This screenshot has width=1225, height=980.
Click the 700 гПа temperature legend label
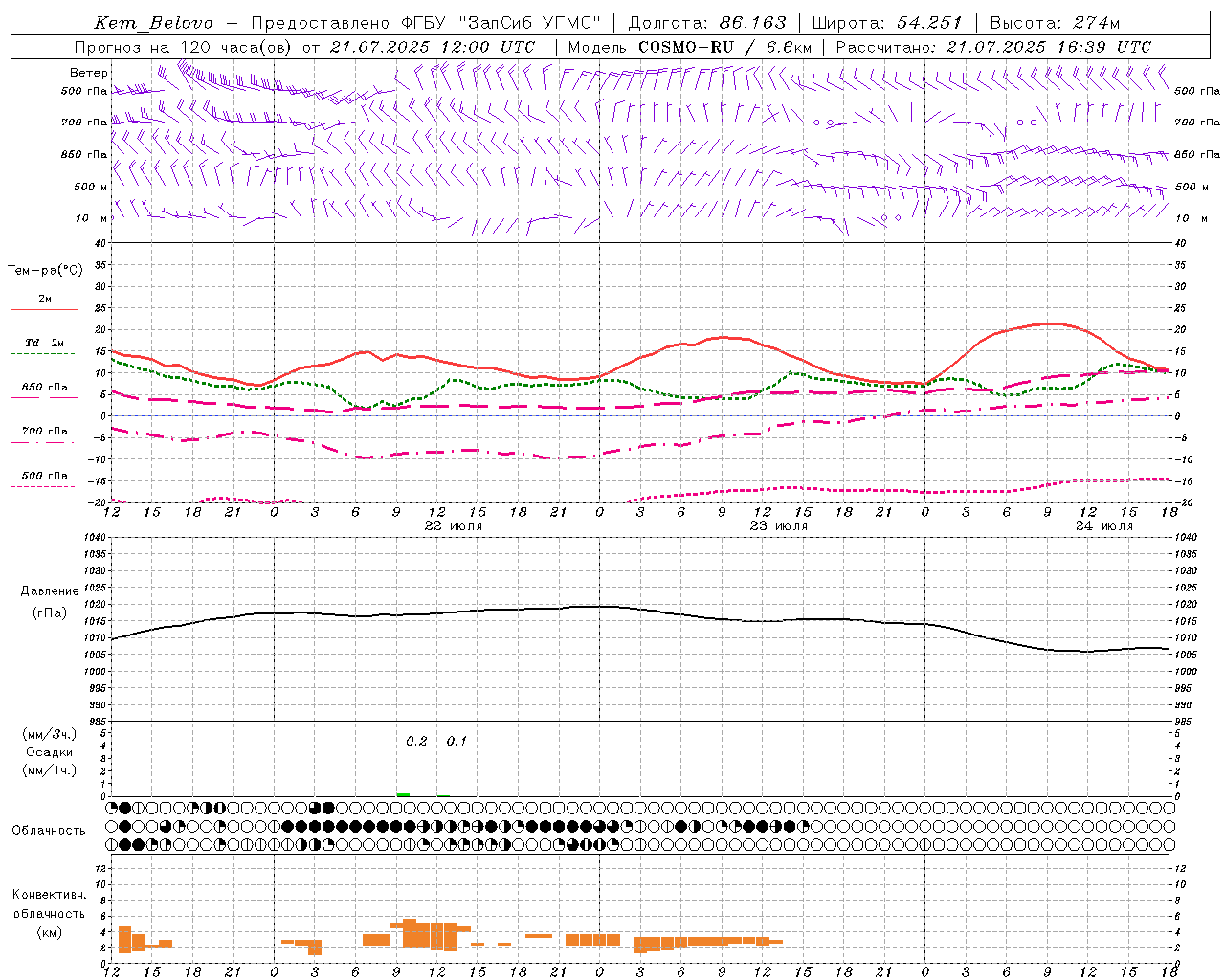(45, 432)
